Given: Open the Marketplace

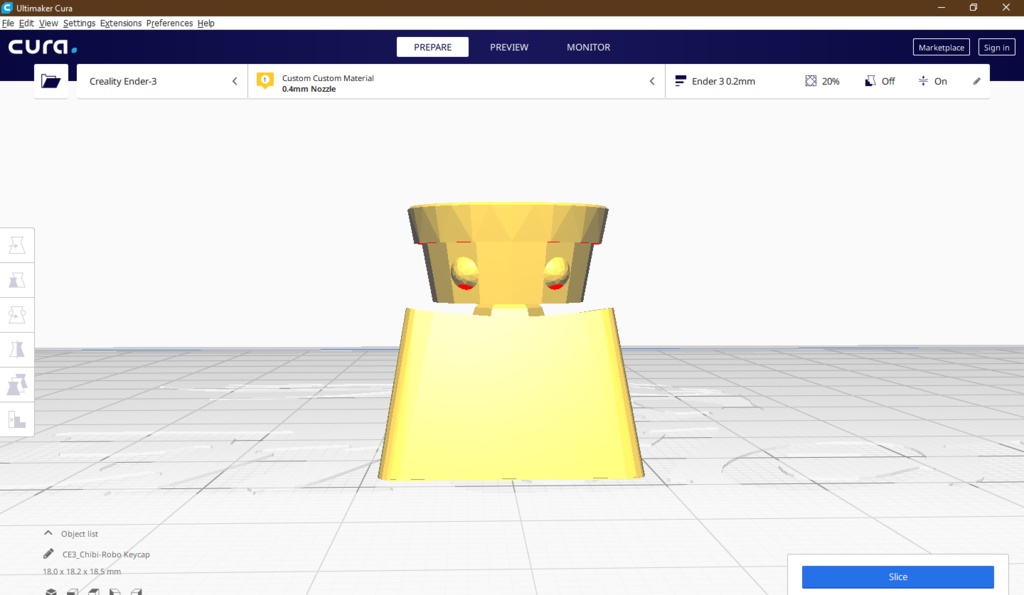Looking at the screenshot, I should [941, 47].
